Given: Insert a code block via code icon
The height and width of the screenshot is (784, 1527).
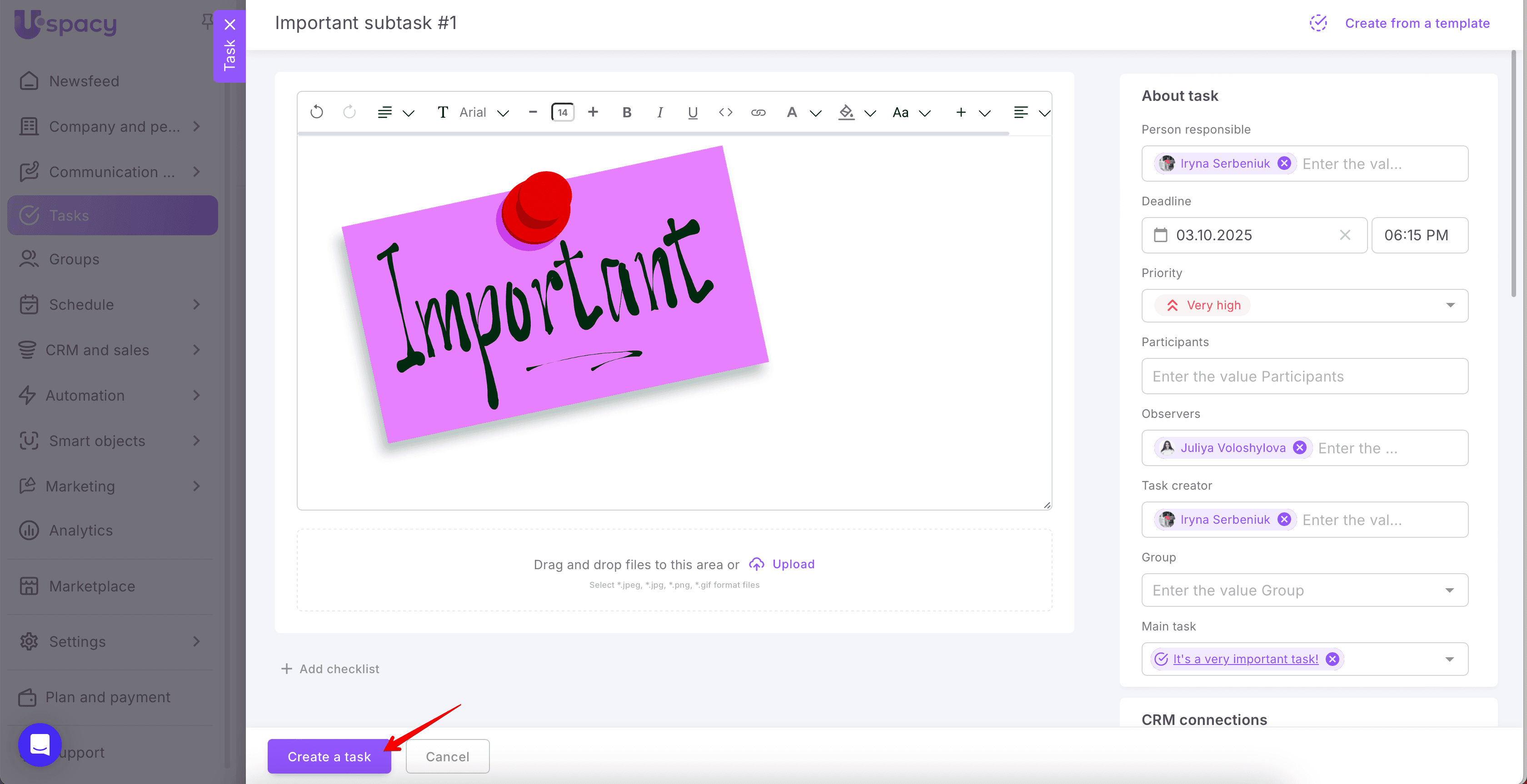Looking at the screenshot, I should coord(726,112).
